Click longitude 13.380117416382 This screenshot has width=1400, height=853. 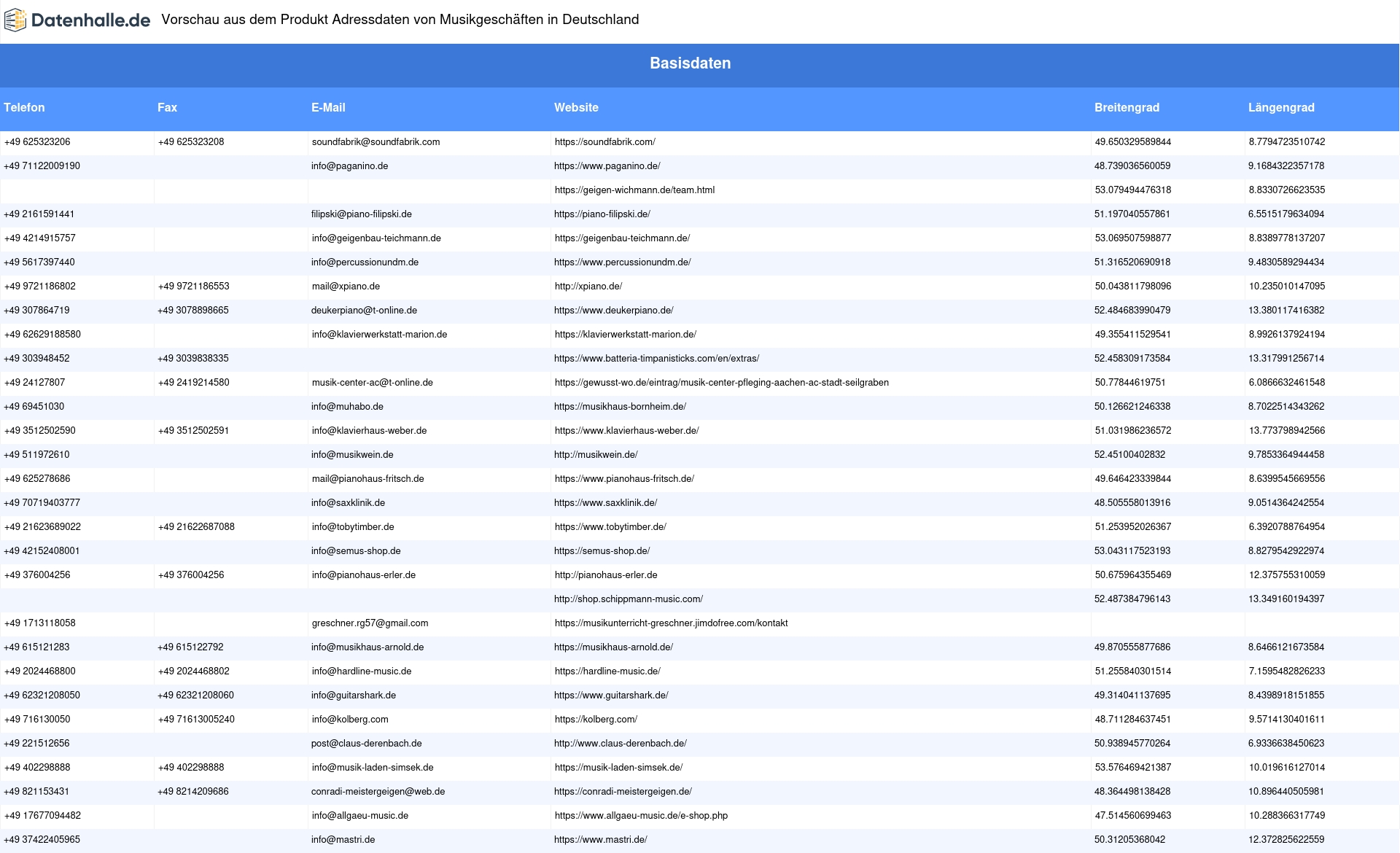pos(1286,311)
